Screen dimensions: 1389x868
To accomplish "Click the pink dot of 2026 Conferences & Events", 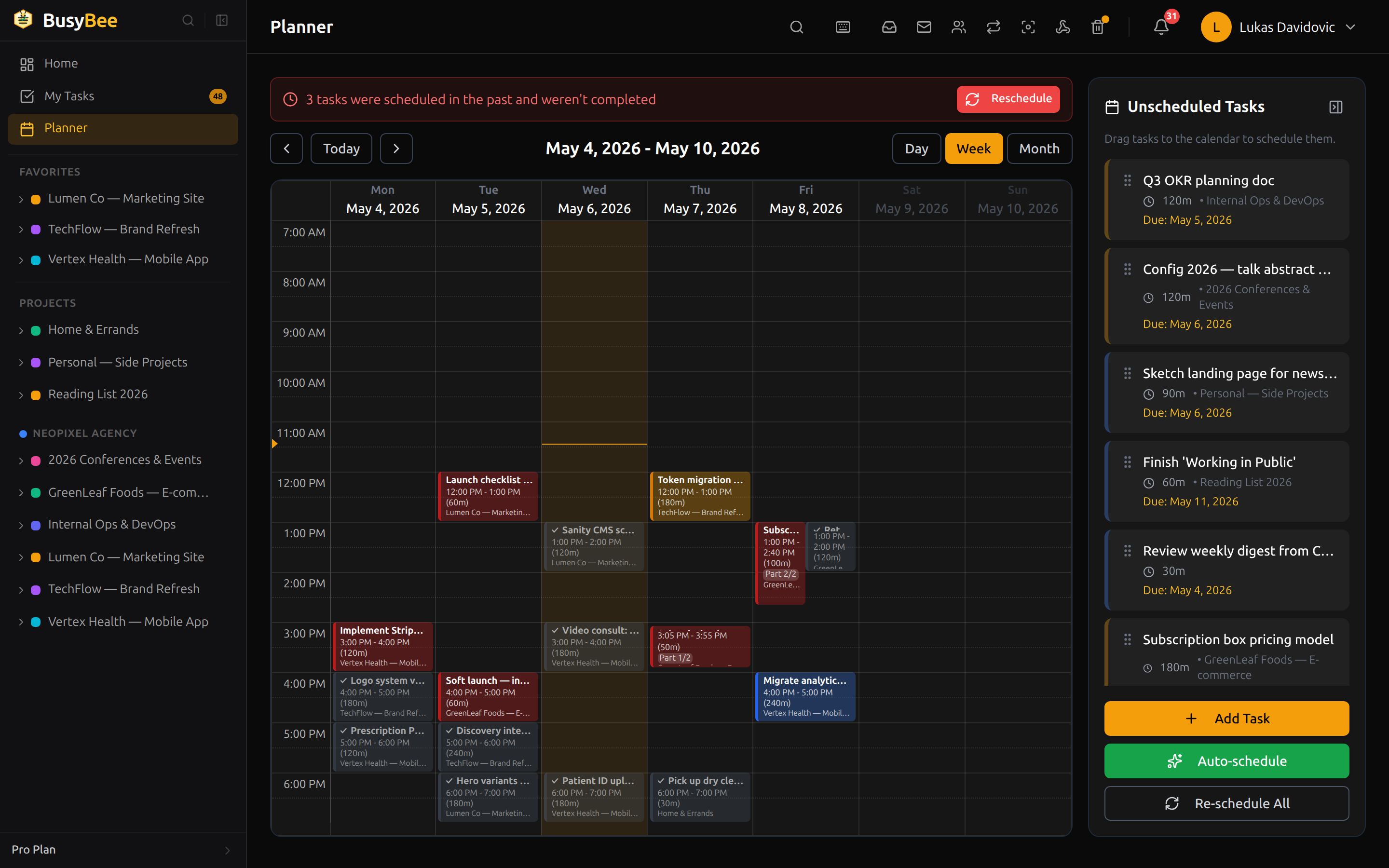I will tap(36, 461).
